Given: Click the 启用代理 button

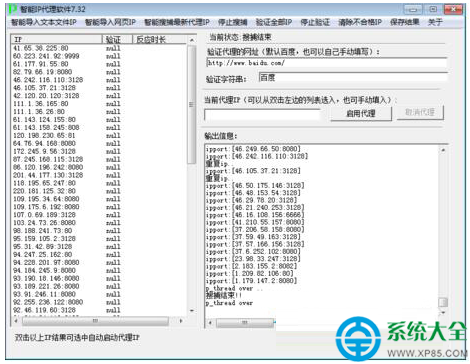Looking at the screenshot, I should (361, 113).
